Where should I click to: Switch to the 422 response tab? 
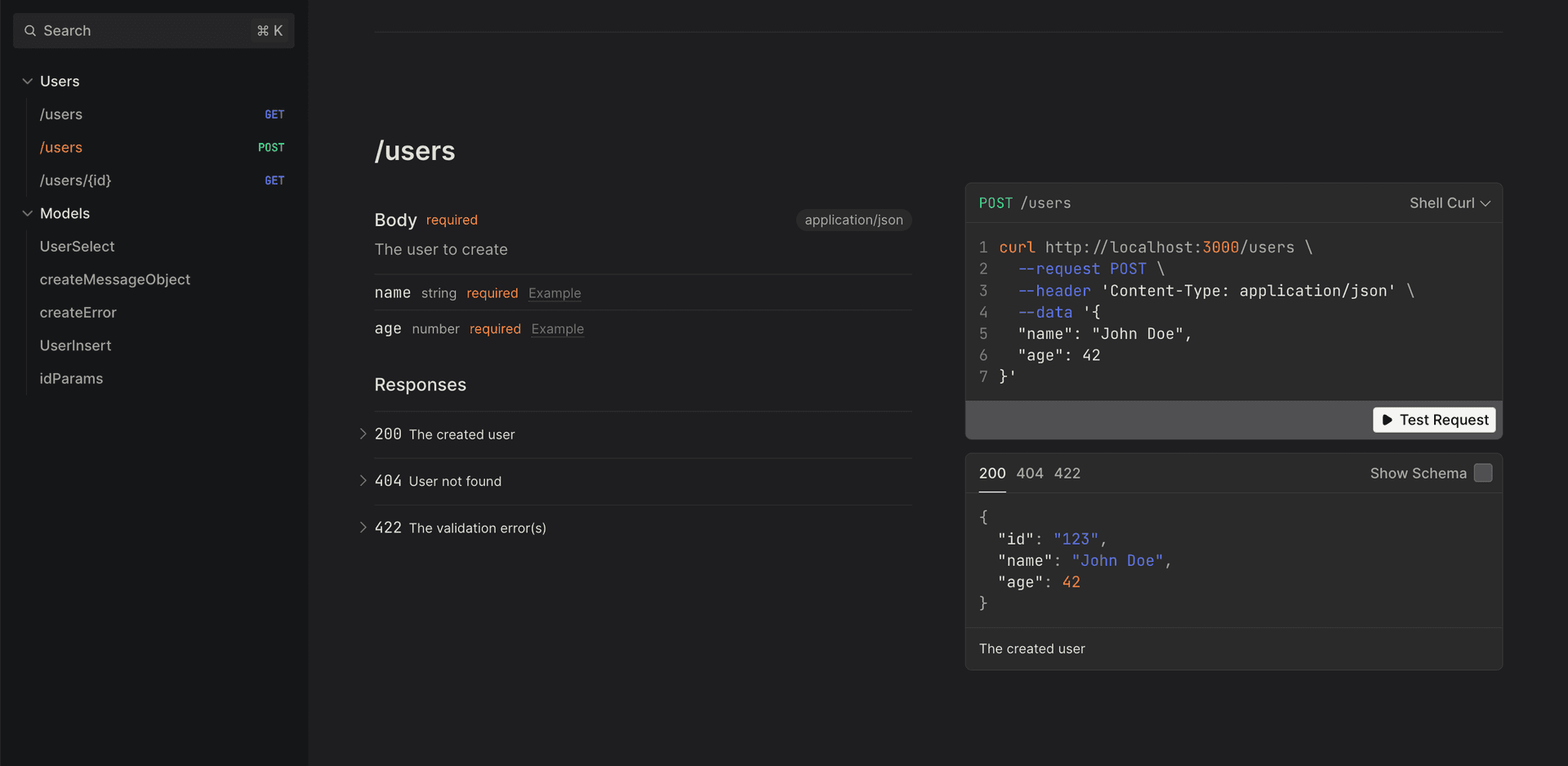(x=1067, y=473)
